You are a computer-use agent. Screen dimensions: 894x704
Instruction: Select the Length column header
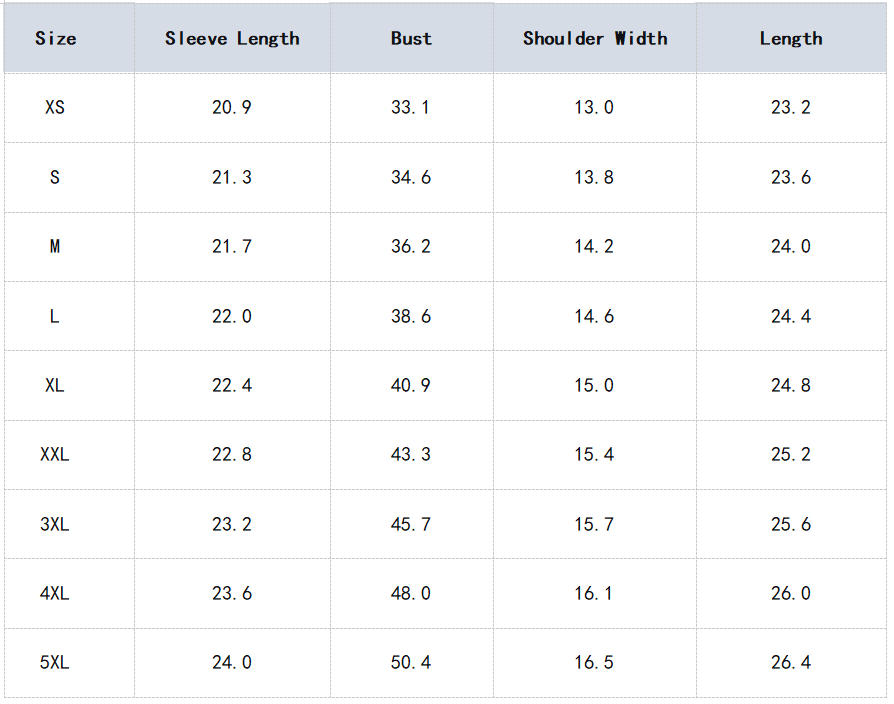coord(791,39)
